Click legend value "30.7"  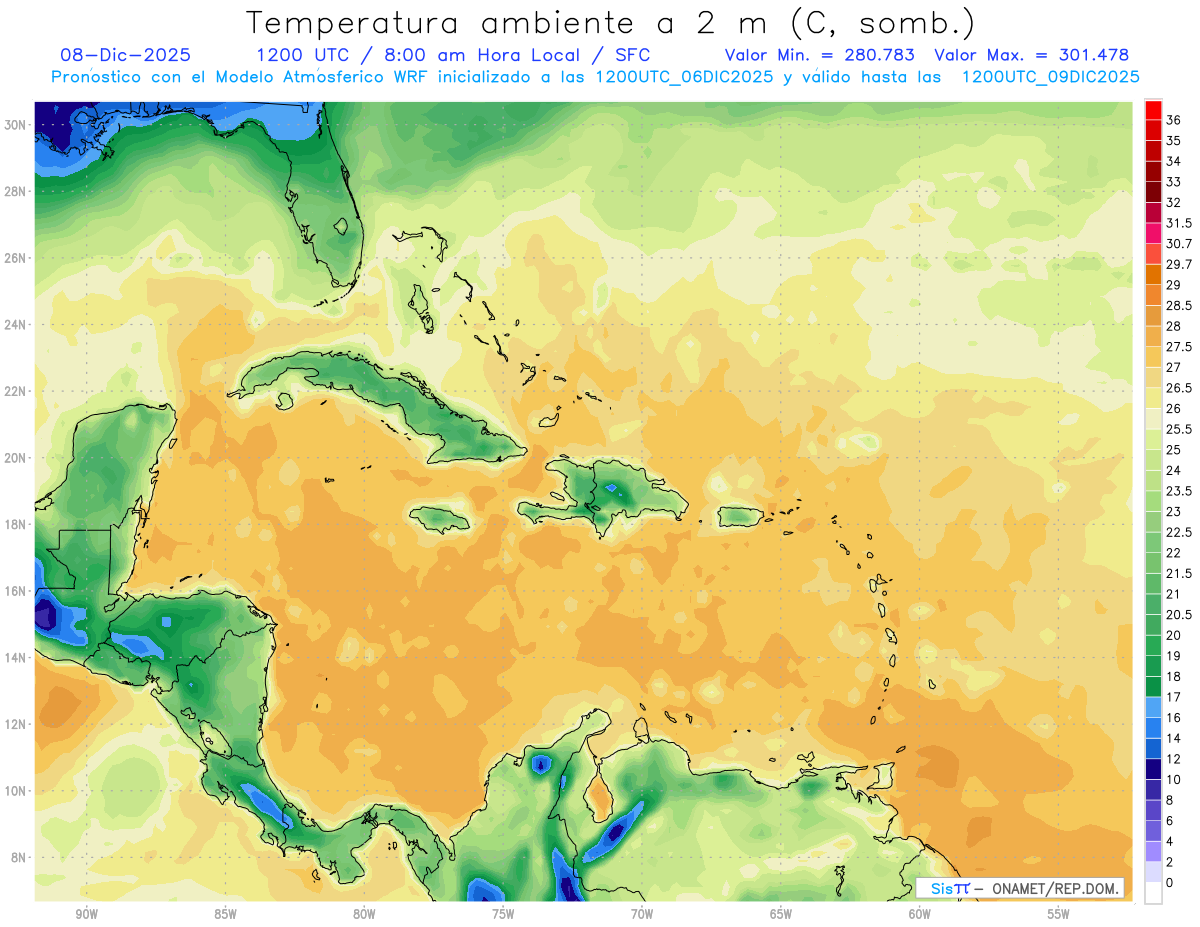[1179, 244]
